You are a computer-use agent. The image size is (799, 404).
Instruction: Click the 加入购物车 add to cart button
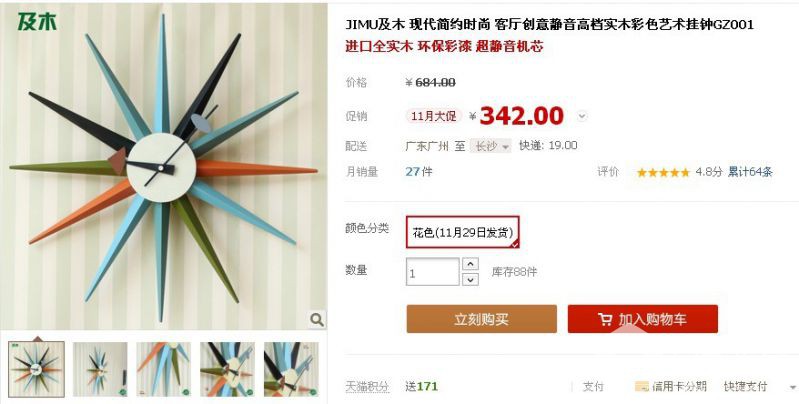tap(643, 319)
